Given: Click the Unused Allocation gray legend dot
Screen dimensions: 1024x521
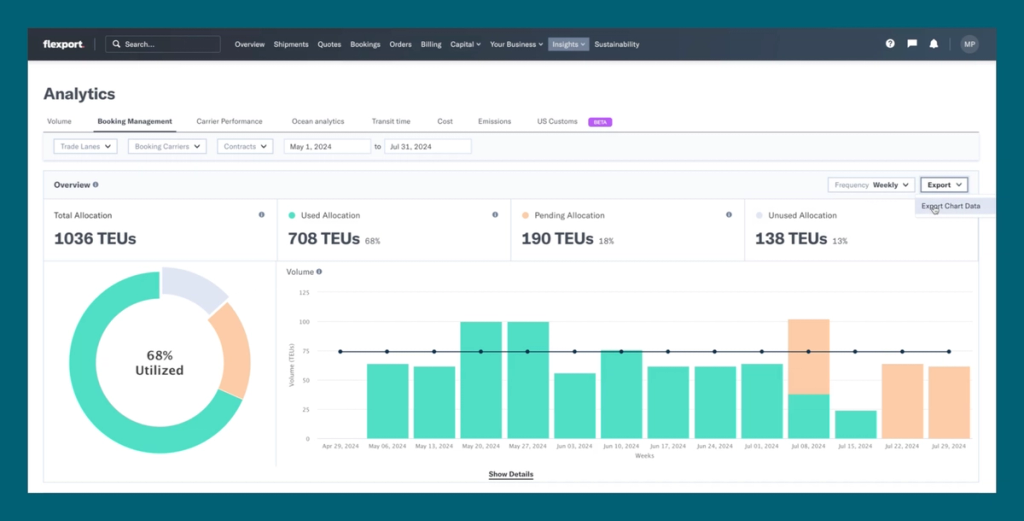Looking at the screenshot, I should coord(759,215).
